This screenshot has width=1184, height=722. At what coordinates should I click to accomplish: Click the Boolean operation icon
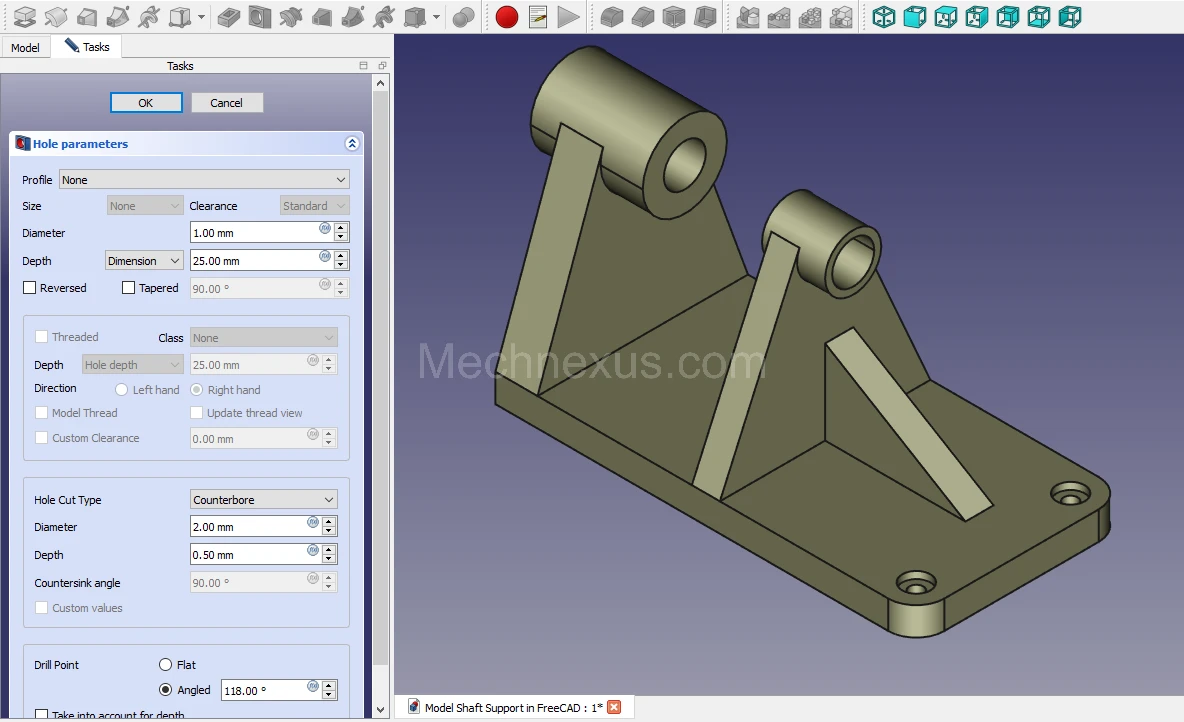[463, 17]
